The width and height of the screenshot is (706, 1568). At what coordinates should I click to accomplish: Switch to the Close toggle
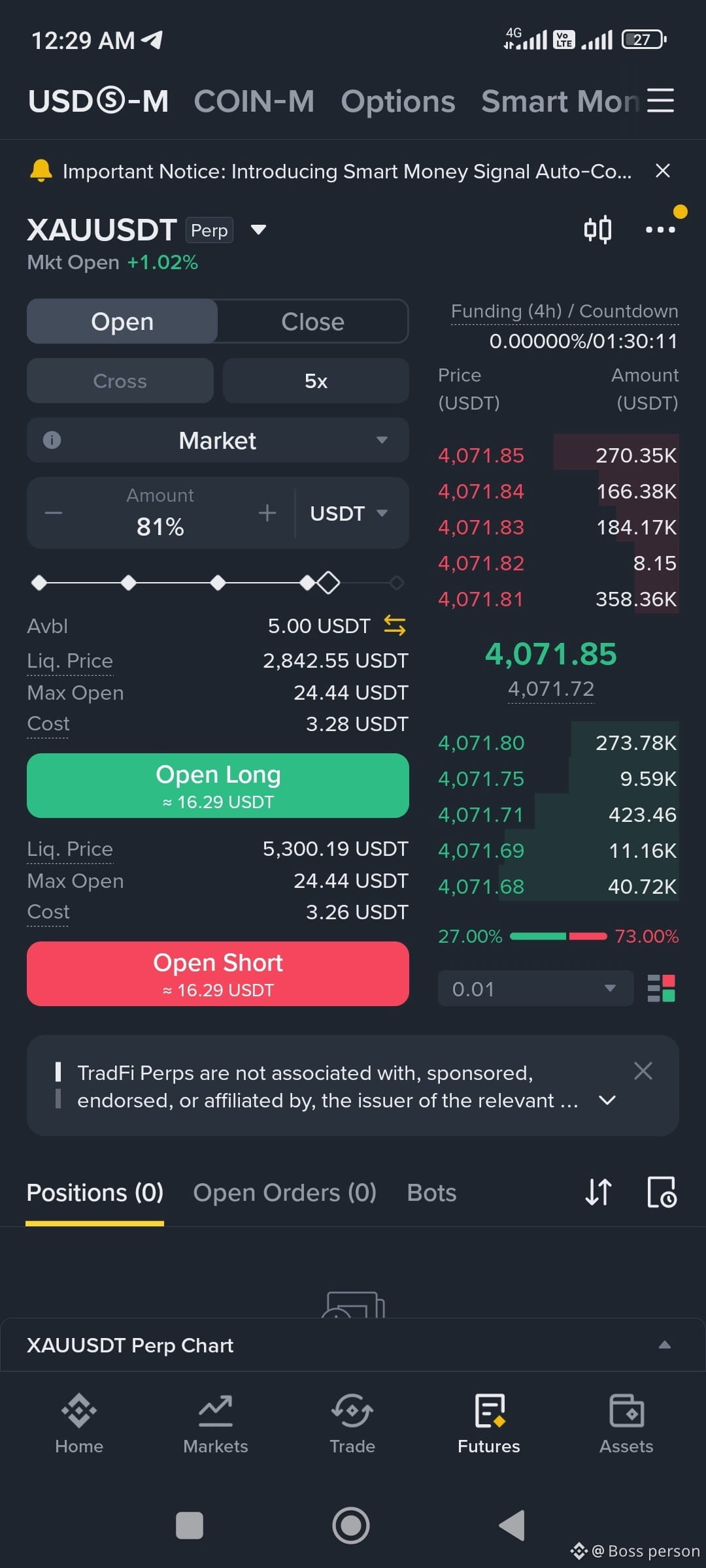coord(312,321)
